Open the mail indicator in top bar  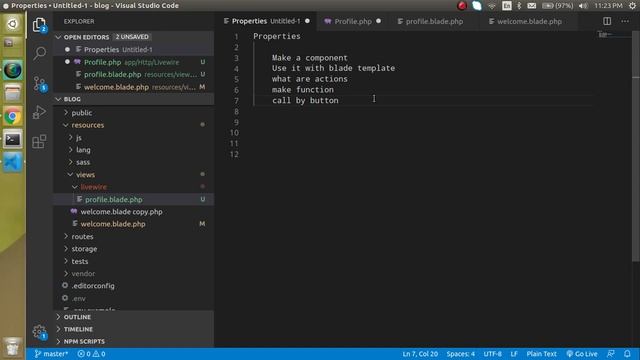(x=531, y=6)
